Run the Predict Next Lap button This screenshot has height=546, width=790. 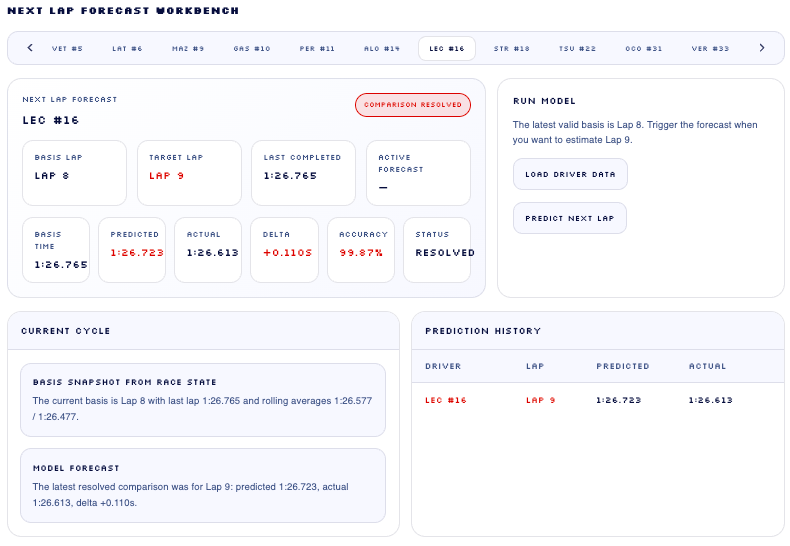click(570, 218)
